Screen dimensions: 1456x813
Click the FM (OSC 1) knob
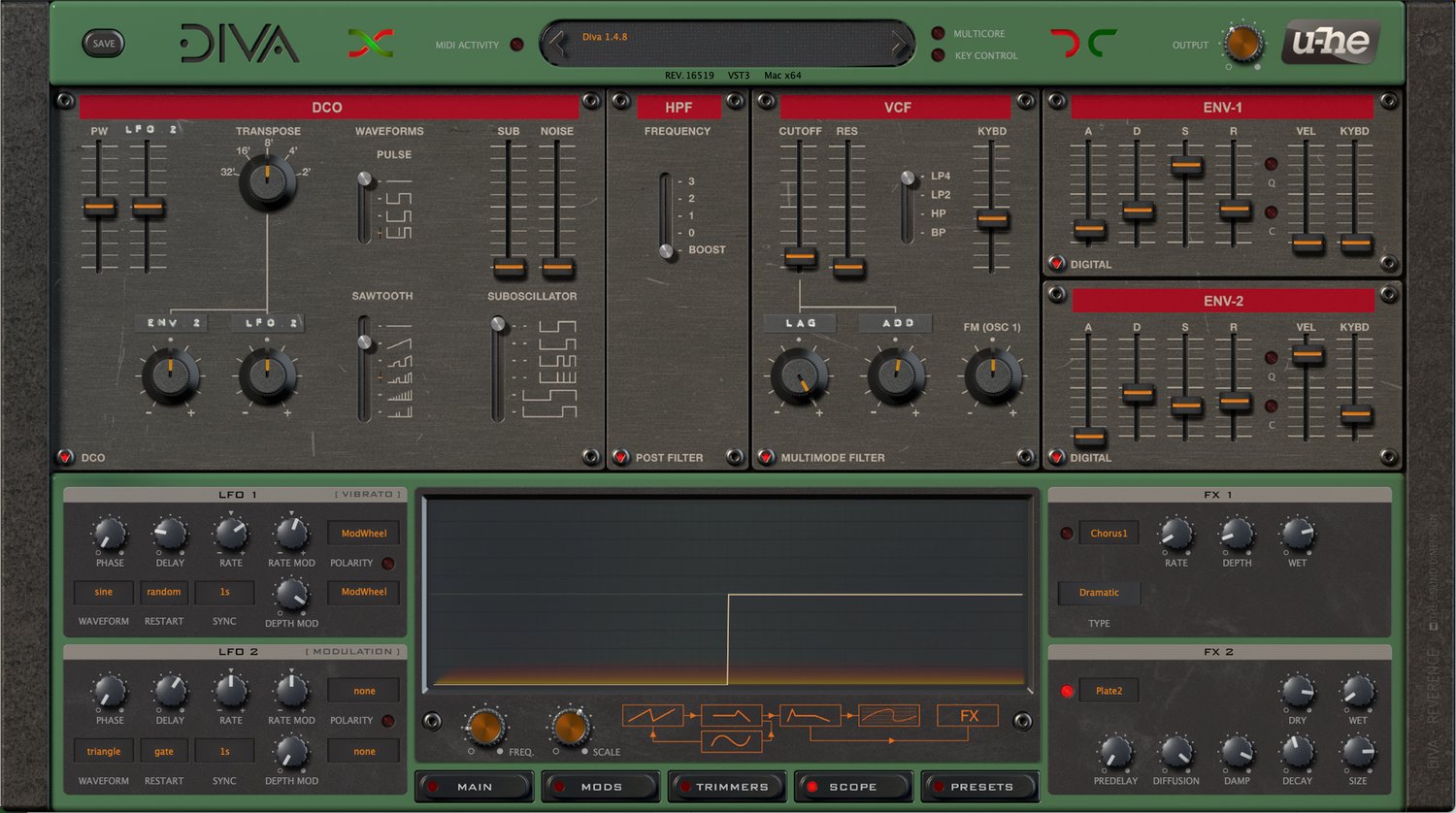coord(992,375)
